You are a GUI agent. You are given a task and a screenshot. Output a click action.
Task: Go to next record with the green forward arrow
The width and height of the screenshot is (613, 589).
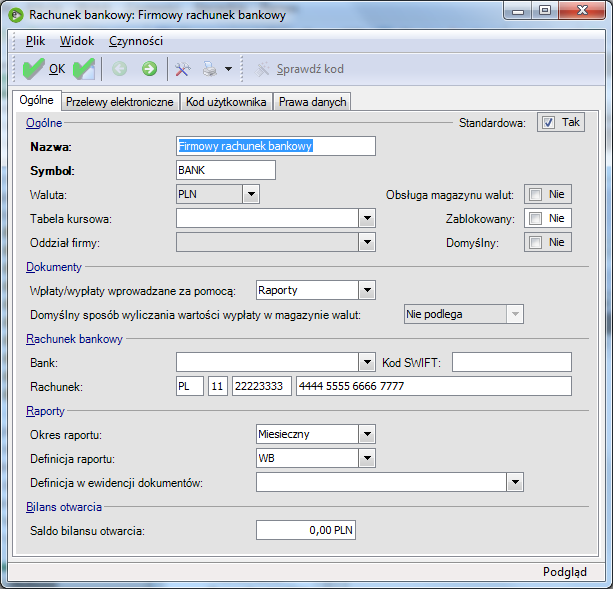(x=149, y=69)
